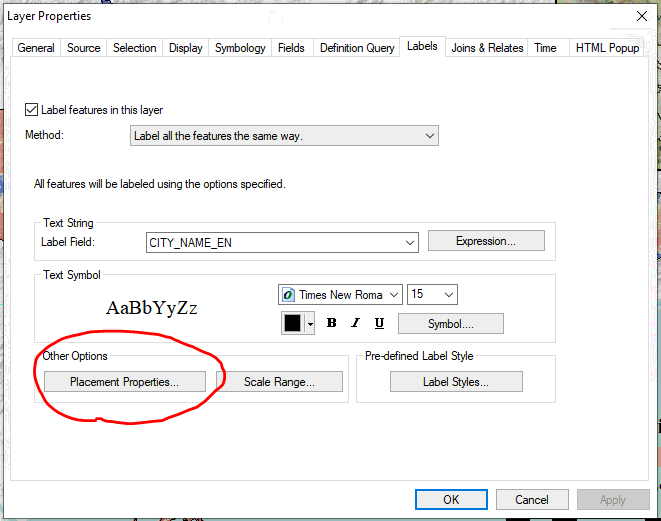Click the AaBbYyZz text symbol preview

tap(152, 308)
